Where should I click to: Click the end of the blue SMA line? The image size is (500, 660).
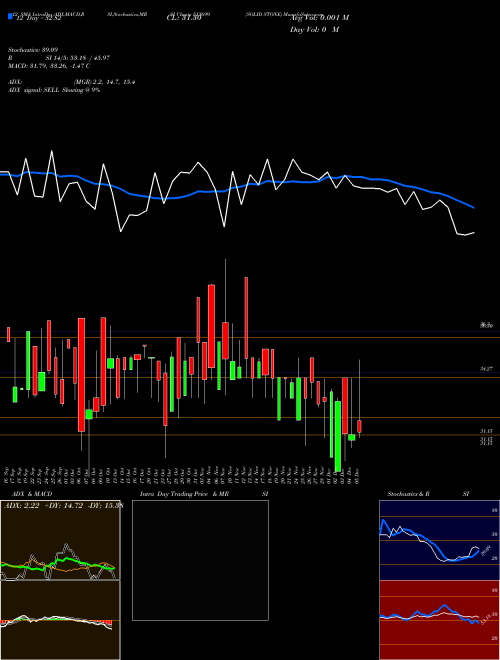click(x=474, y=208)
